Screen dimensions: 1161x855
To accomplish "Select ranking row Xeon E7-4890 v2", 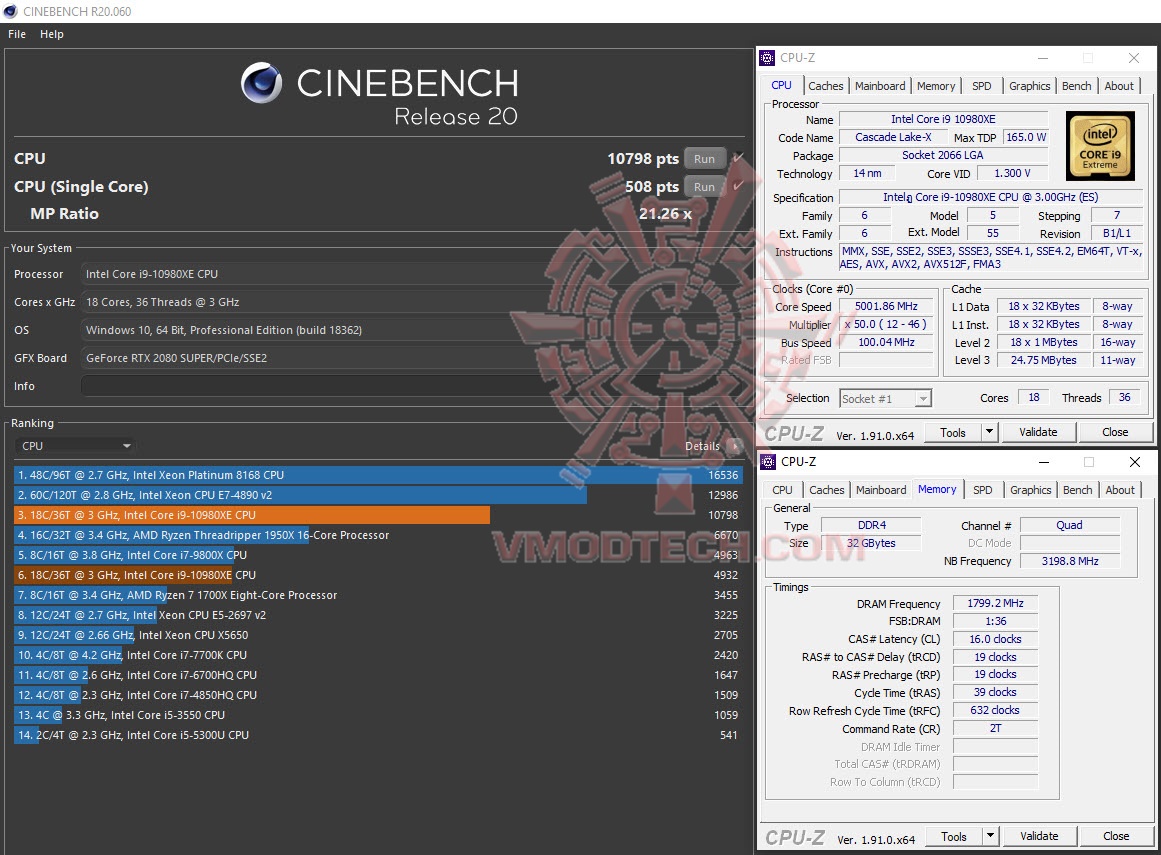I will (378, 495).
